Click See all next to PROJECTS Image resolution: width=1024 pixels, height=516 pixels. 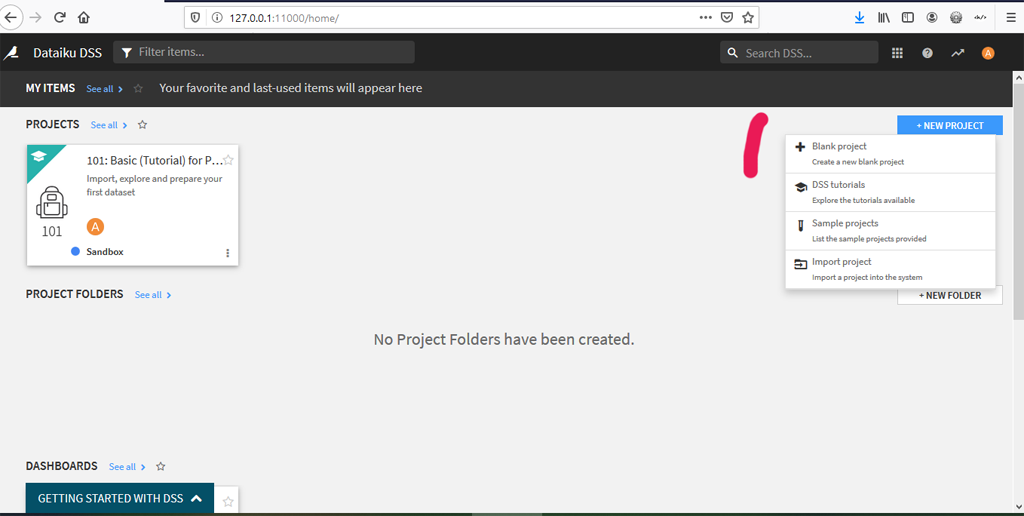[x=109, y=125]
